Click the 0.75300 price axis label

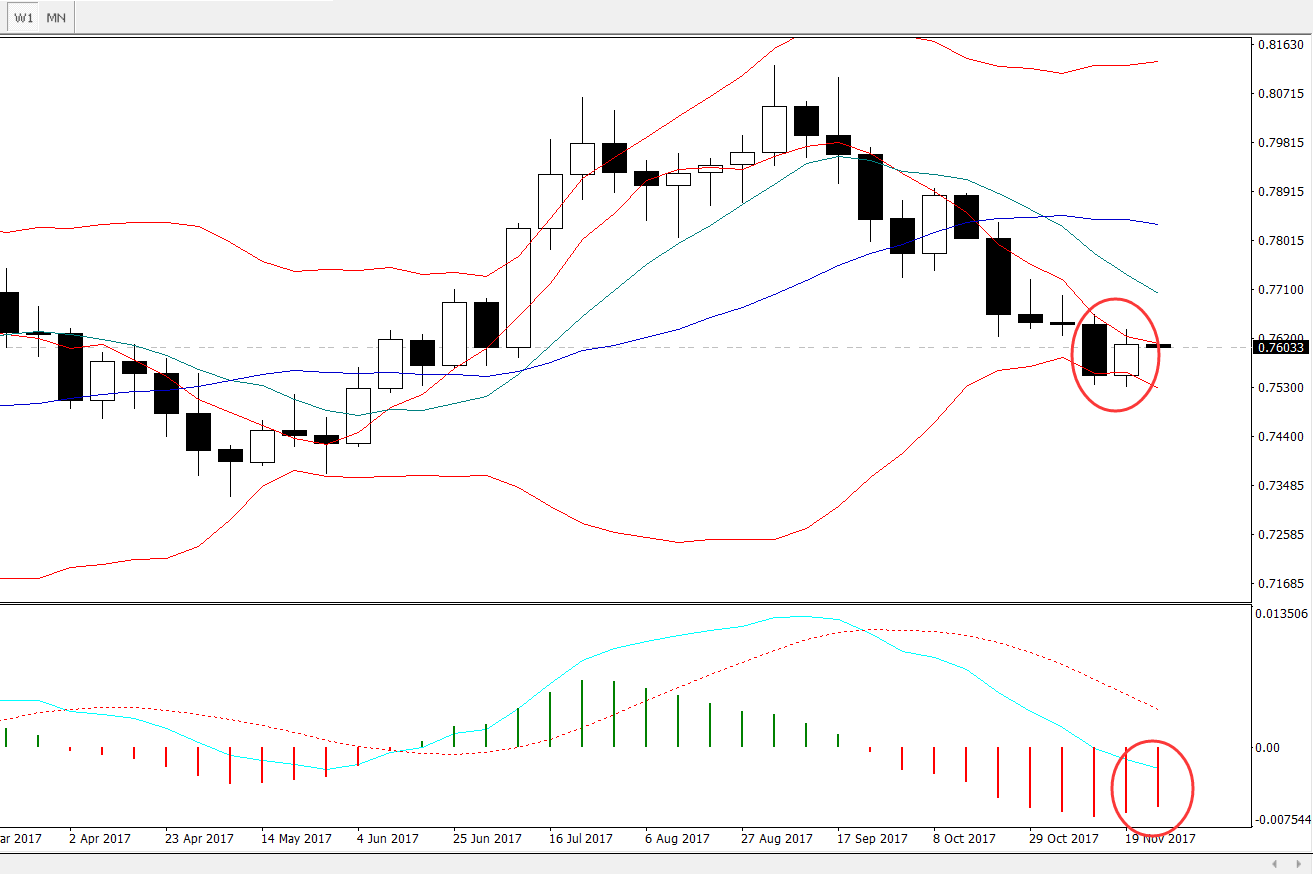point(1283,388)
